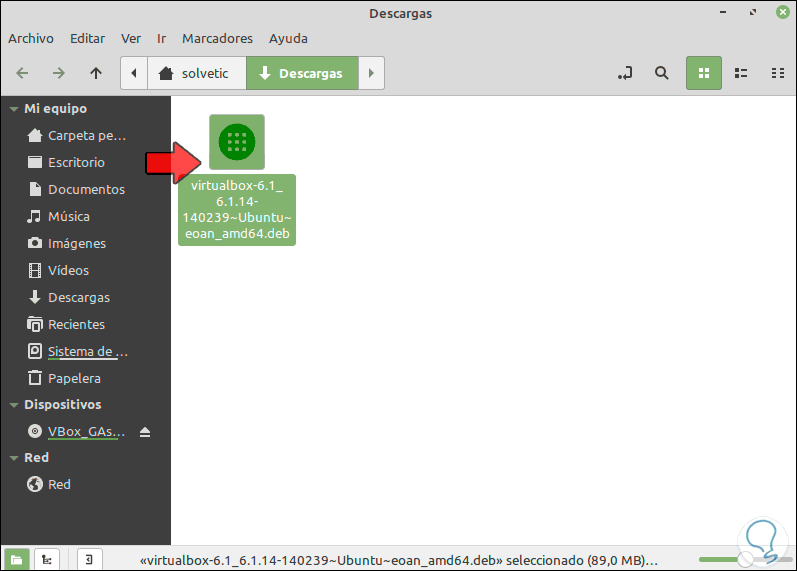Go forward with the right arrow button
The width and height of the screenshot is (797, 571).
(59, 73)
